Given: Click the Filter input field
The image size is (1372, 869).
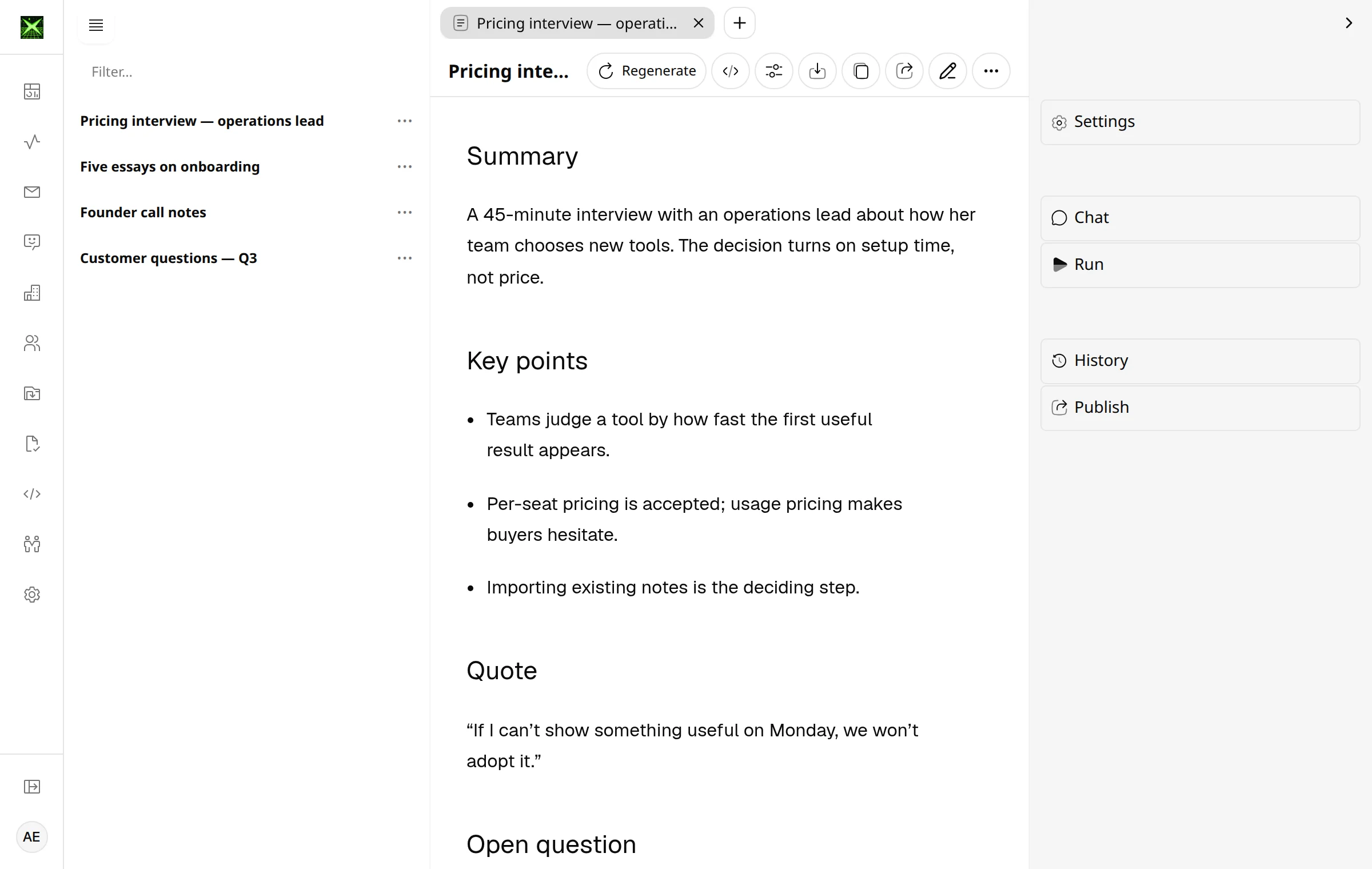Looking at the screenshot, I should [x=246, y=72].
